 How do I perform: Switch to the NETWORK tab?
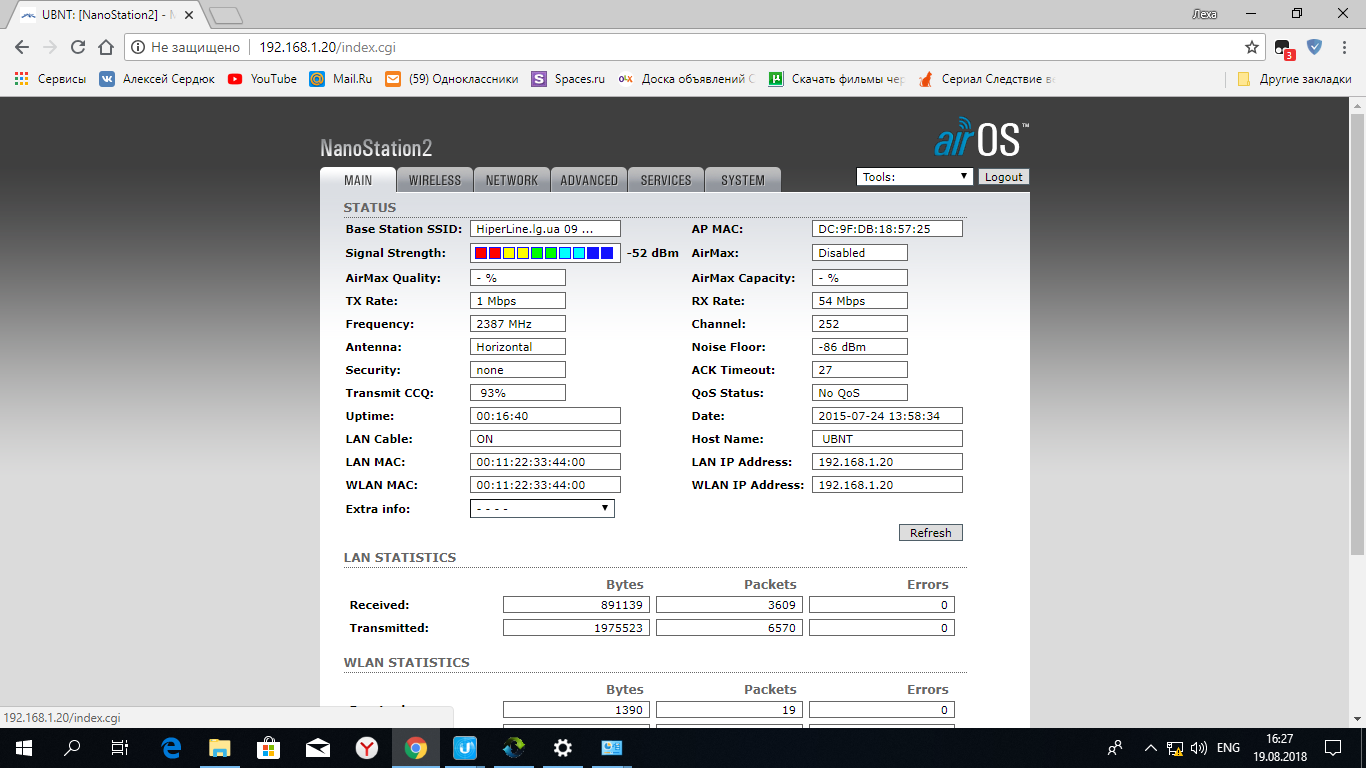[512, 180]
